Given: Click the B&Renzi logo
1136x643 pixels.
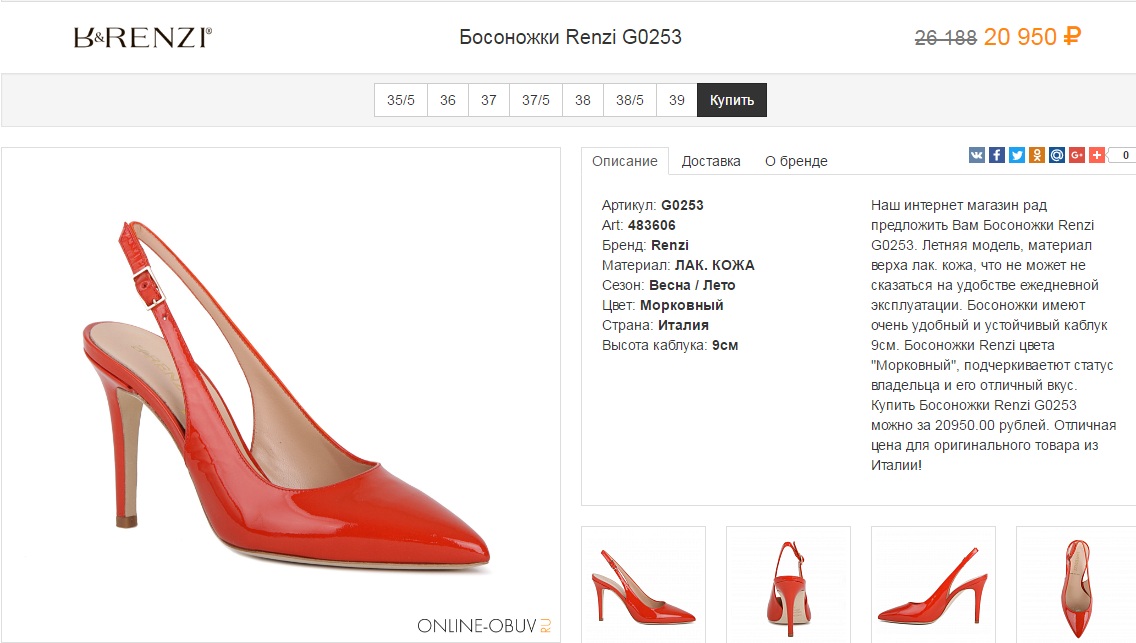Looking at the screenshot, I should tap(142, 38).
